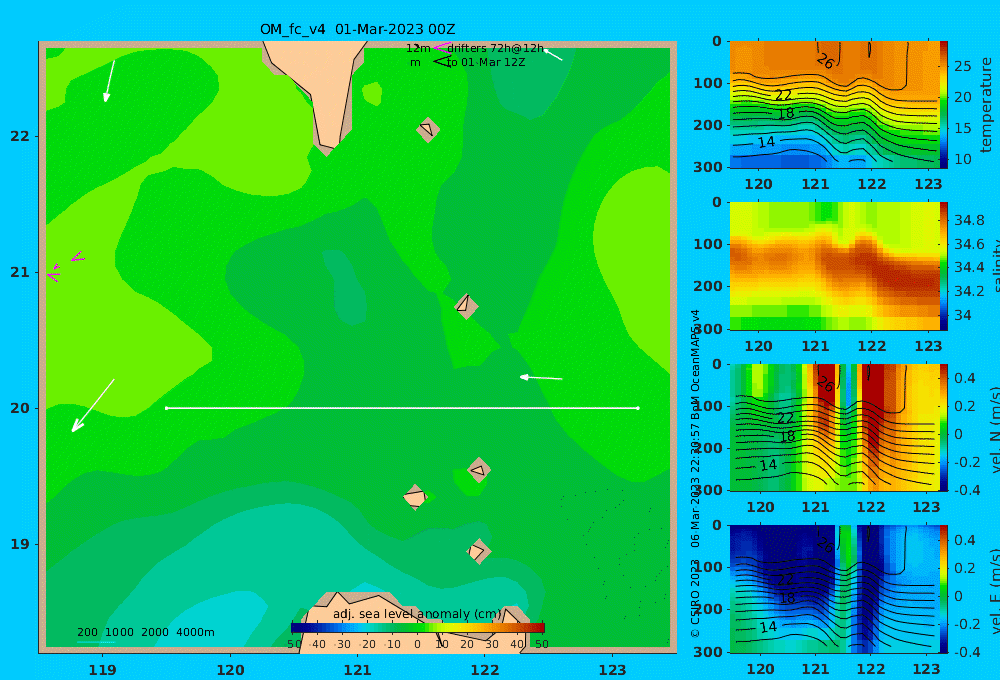1000x680 pixels.
Task: Click the '200 1000 2000 4000m' depth legend
Action: pyautogui.click(x=145, y=632)
